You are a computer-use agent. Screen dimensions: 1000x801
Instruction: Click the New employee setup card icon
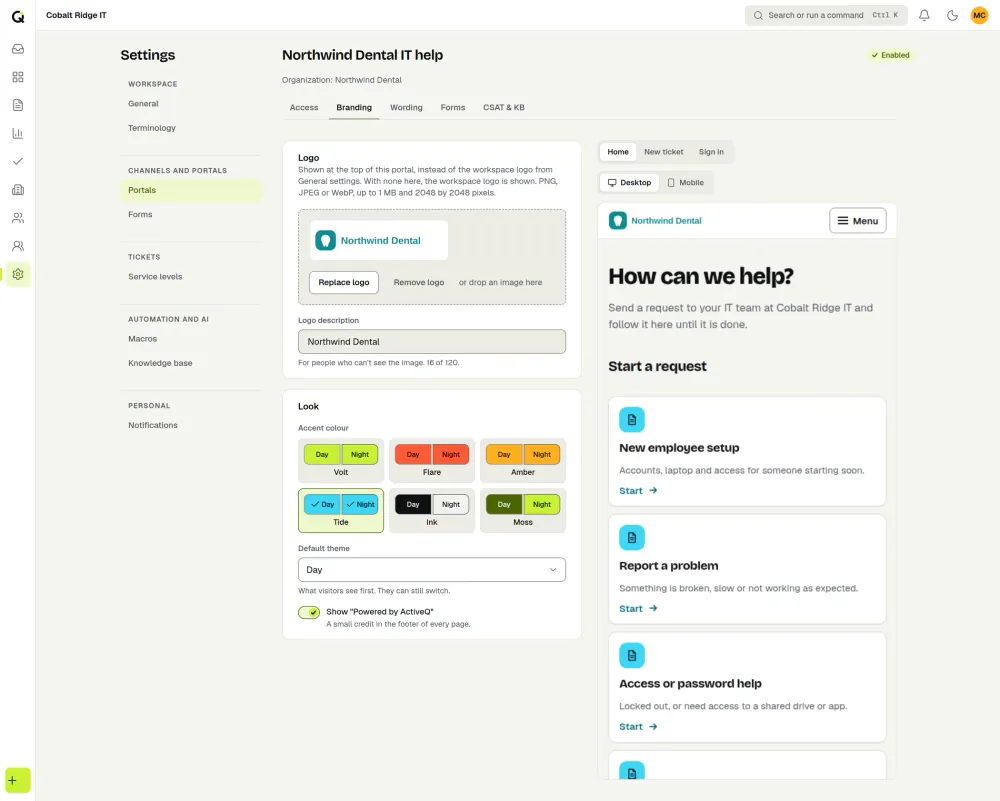tap(632, 420)
